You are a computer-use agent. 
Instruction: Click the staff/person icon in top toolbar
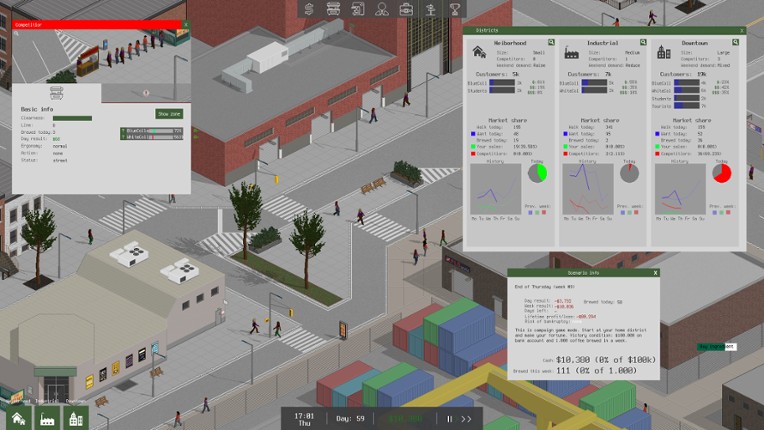[x=382, y=9]
